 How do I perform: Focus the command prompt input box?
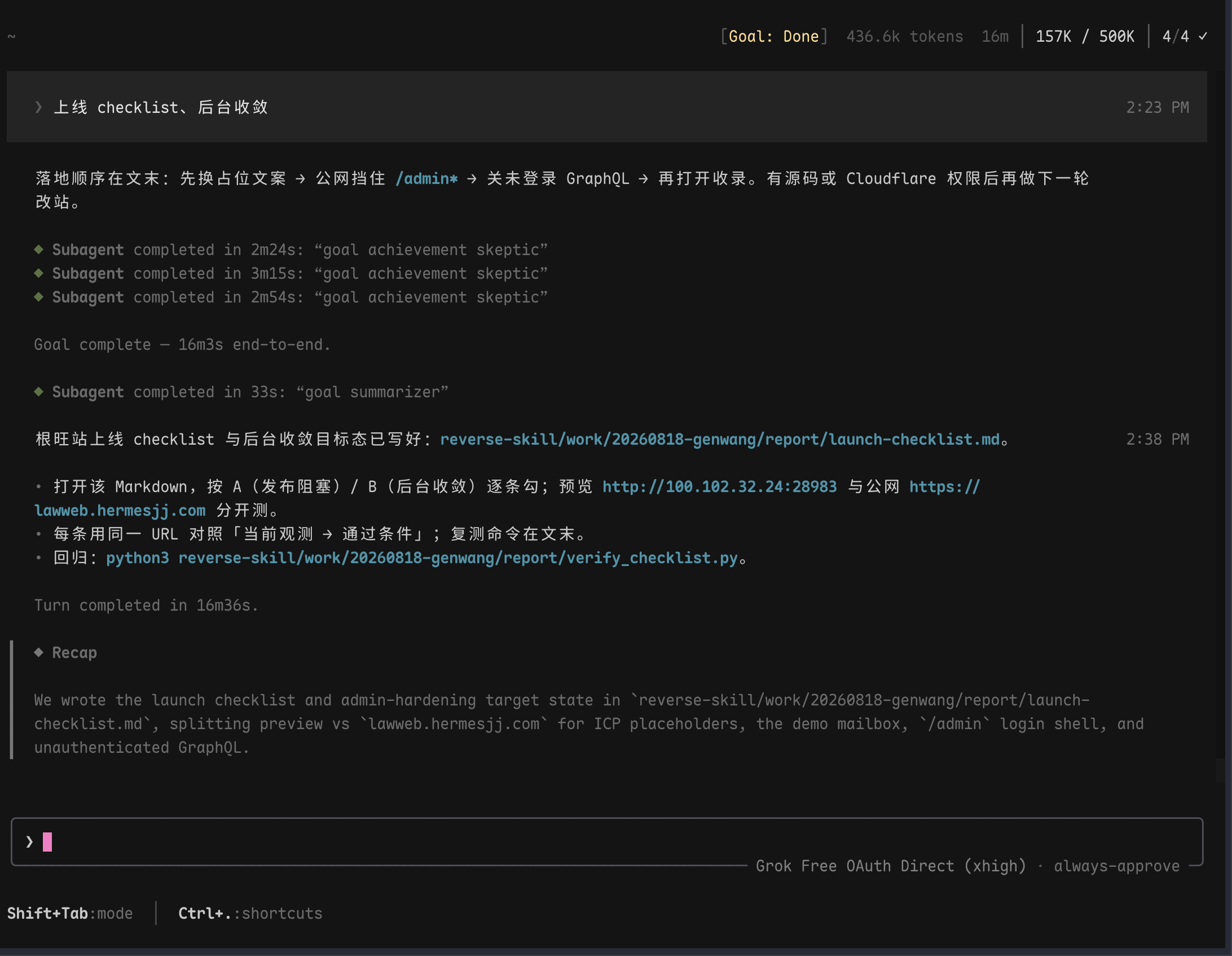click(x=607, y=841)
